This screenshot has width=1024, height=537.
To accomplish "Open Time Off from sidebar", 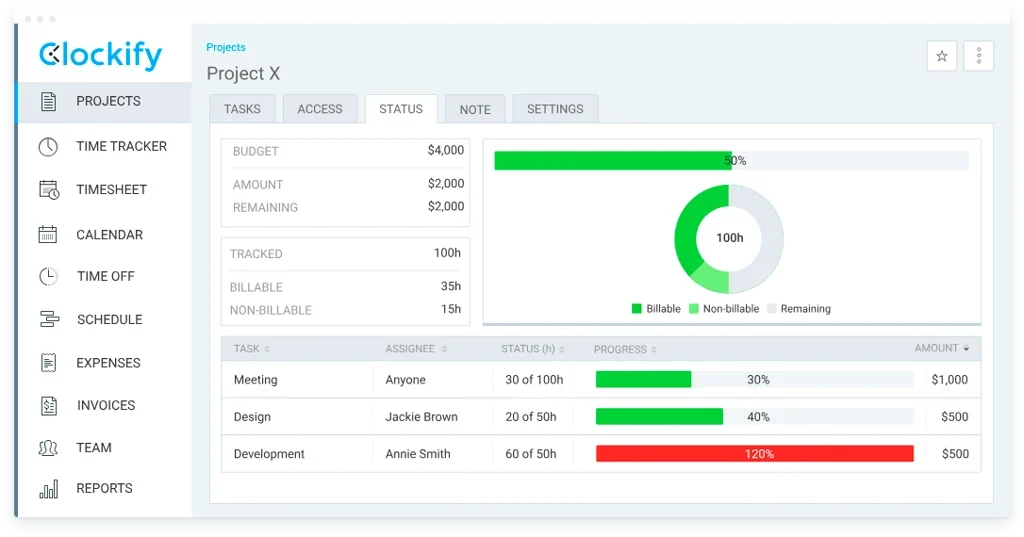I will tap(106, 276).
